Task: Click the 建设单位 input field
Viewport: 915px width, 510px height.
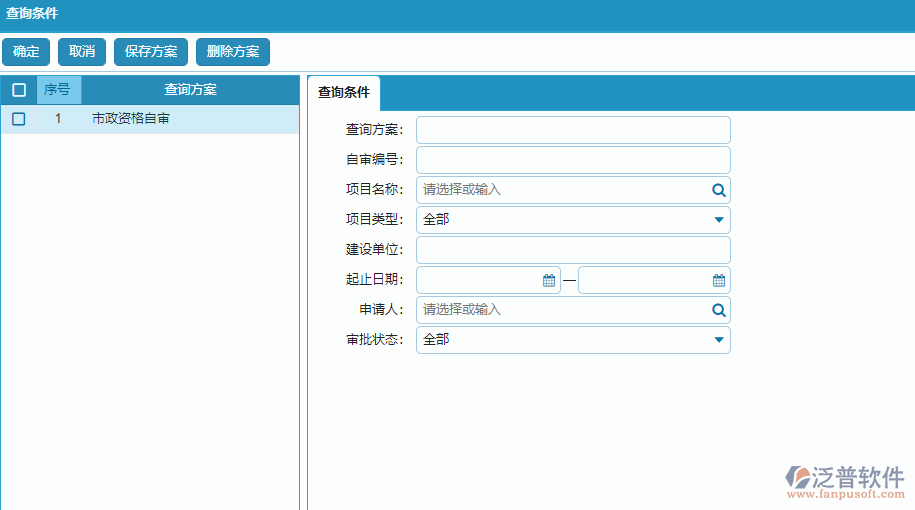Action: (x=573, y=250)
